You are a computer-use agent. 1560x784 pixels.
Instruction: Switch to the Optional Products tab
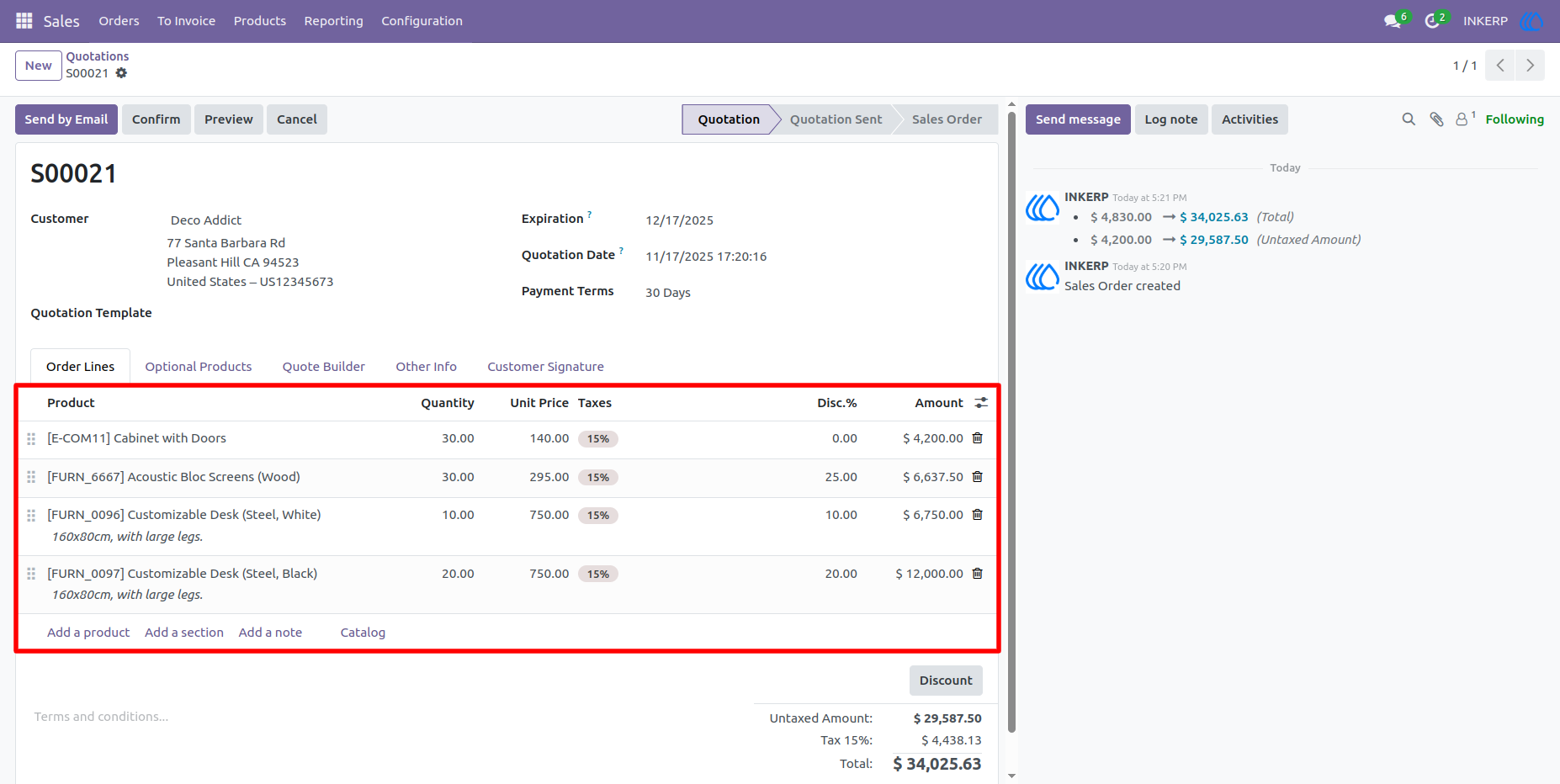click(x=199, y=367)
